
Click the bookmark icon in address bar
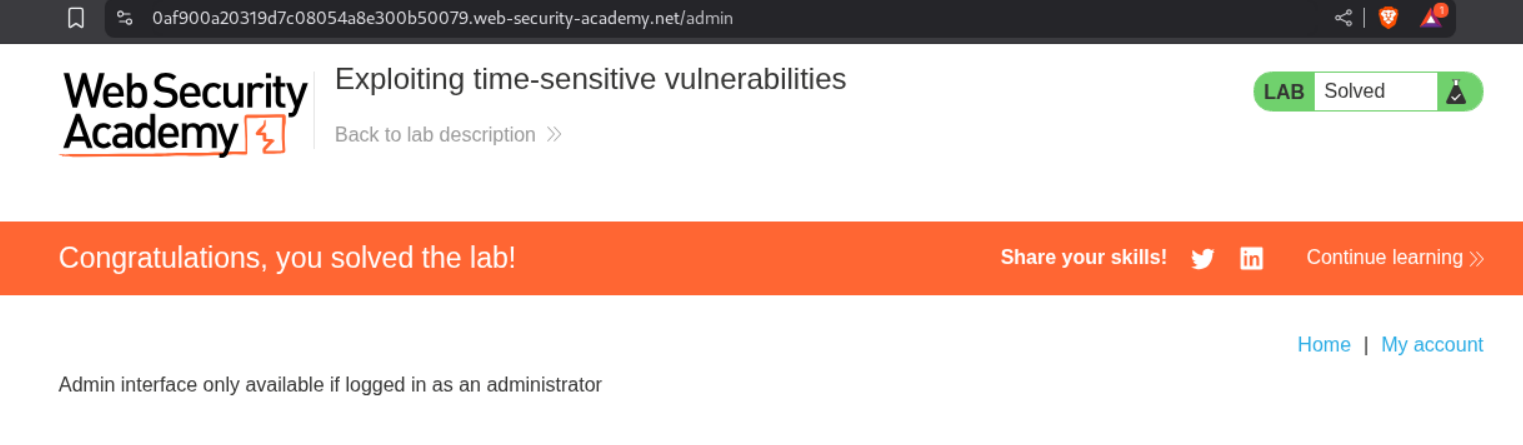[x=76, y=18]
